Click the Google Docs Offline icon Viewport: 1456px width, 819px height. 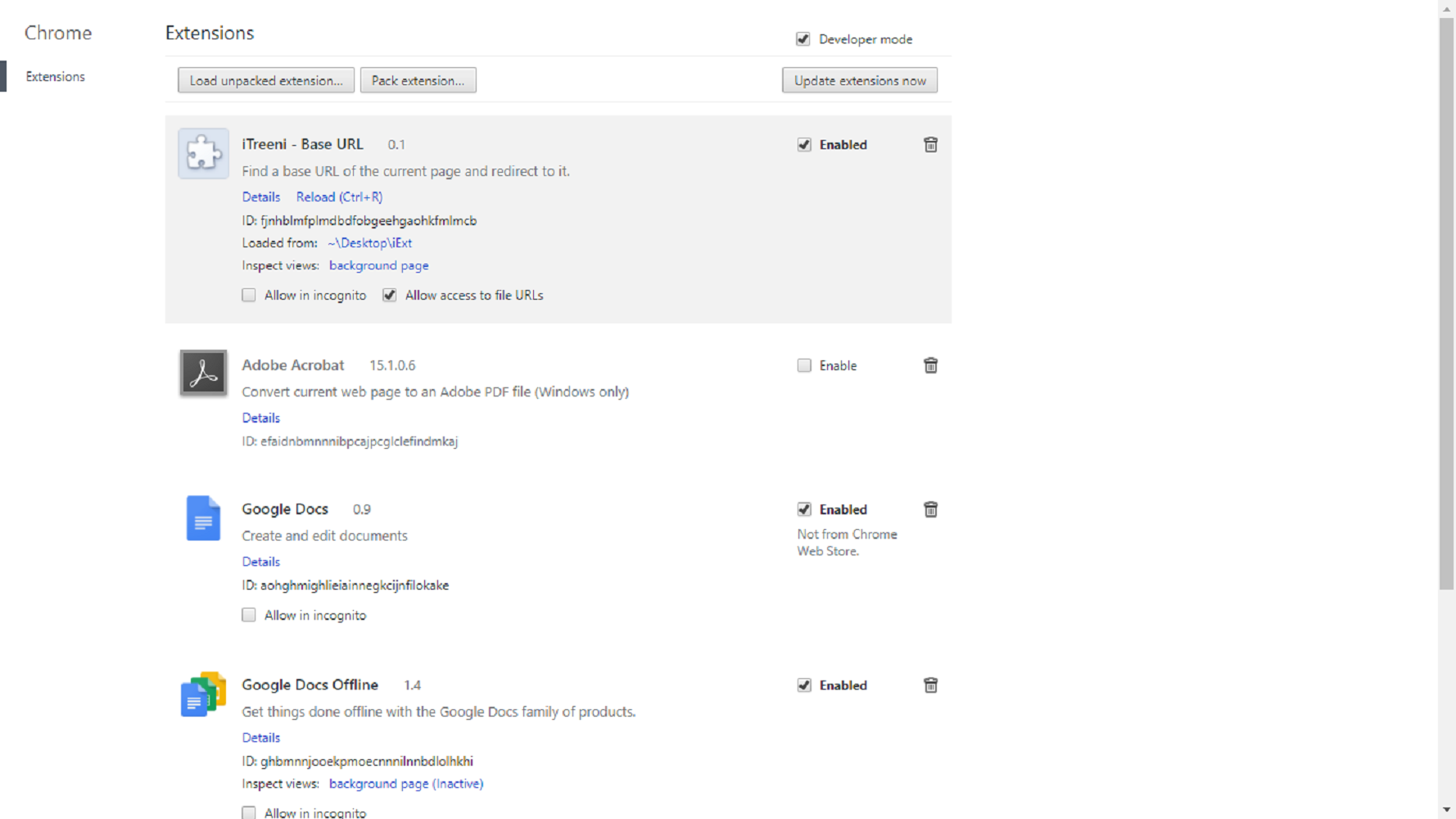(203, 695)
